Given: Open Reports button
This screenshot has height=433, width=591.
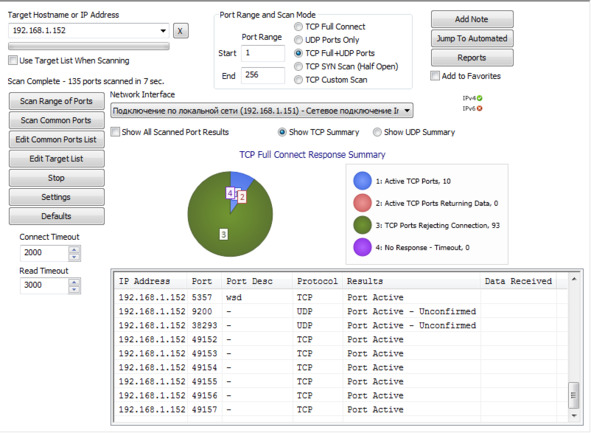Looking at the screenshot, I should tap(472, 58).
